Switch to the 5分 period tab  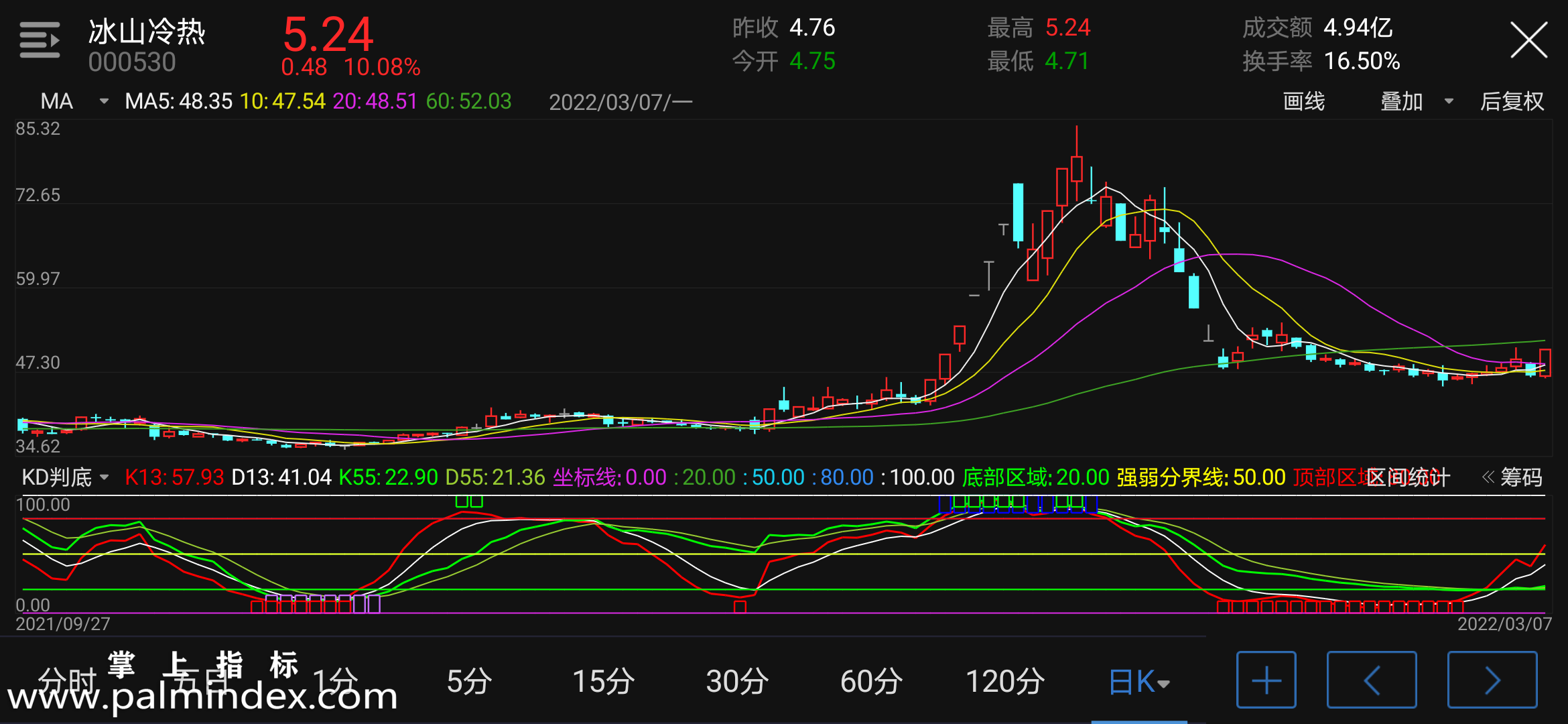tap(469, 682)
